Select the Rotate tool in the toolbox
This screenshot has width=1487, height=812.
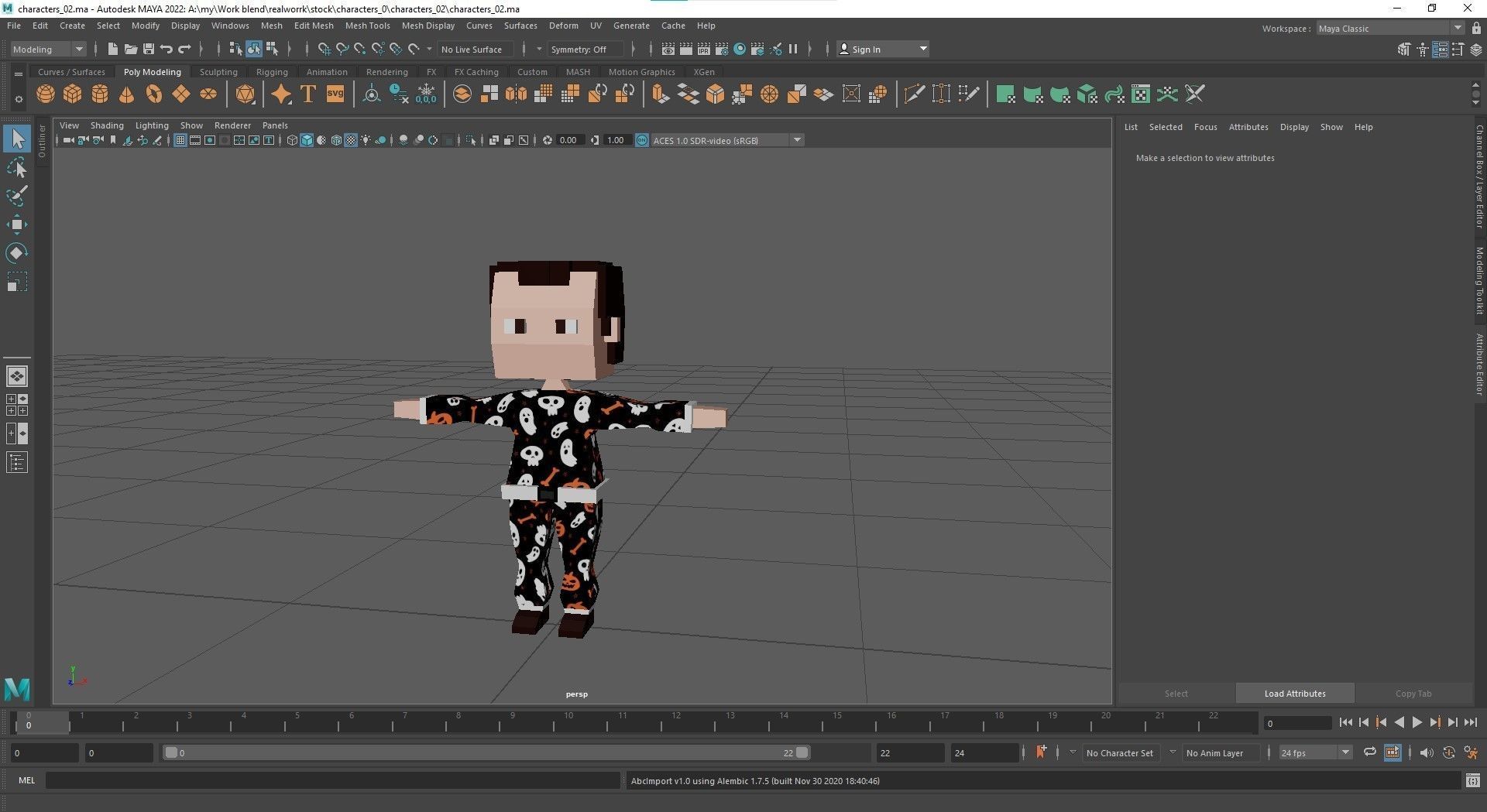pyautogui.click(x=17, y=253)
